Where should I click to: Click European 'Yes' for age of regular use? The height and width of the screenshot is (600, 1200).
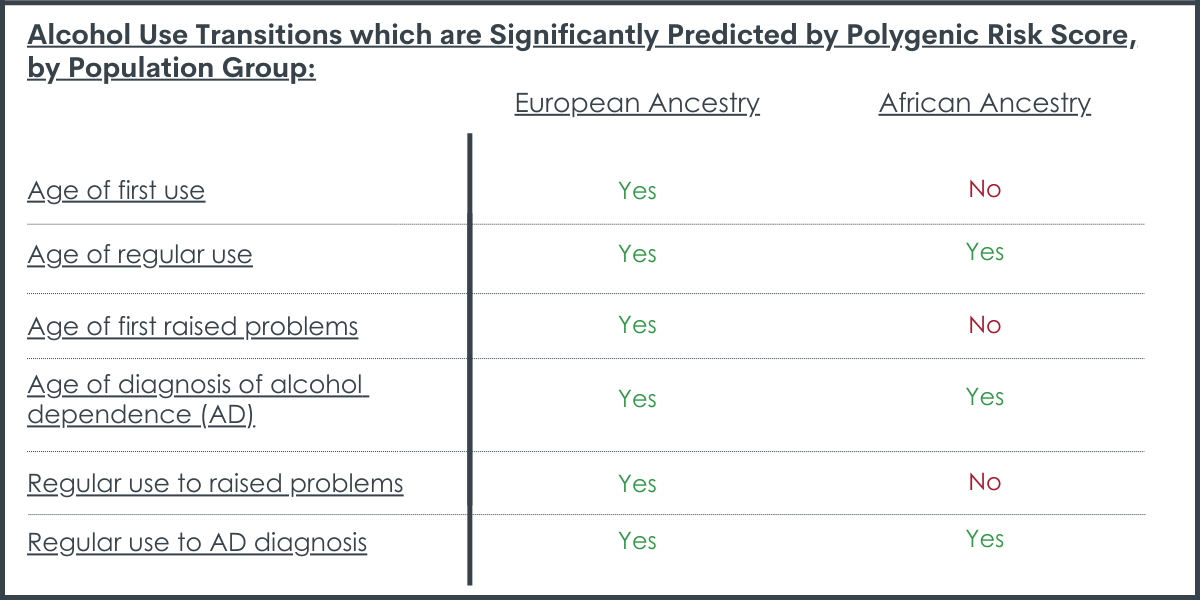637,254
